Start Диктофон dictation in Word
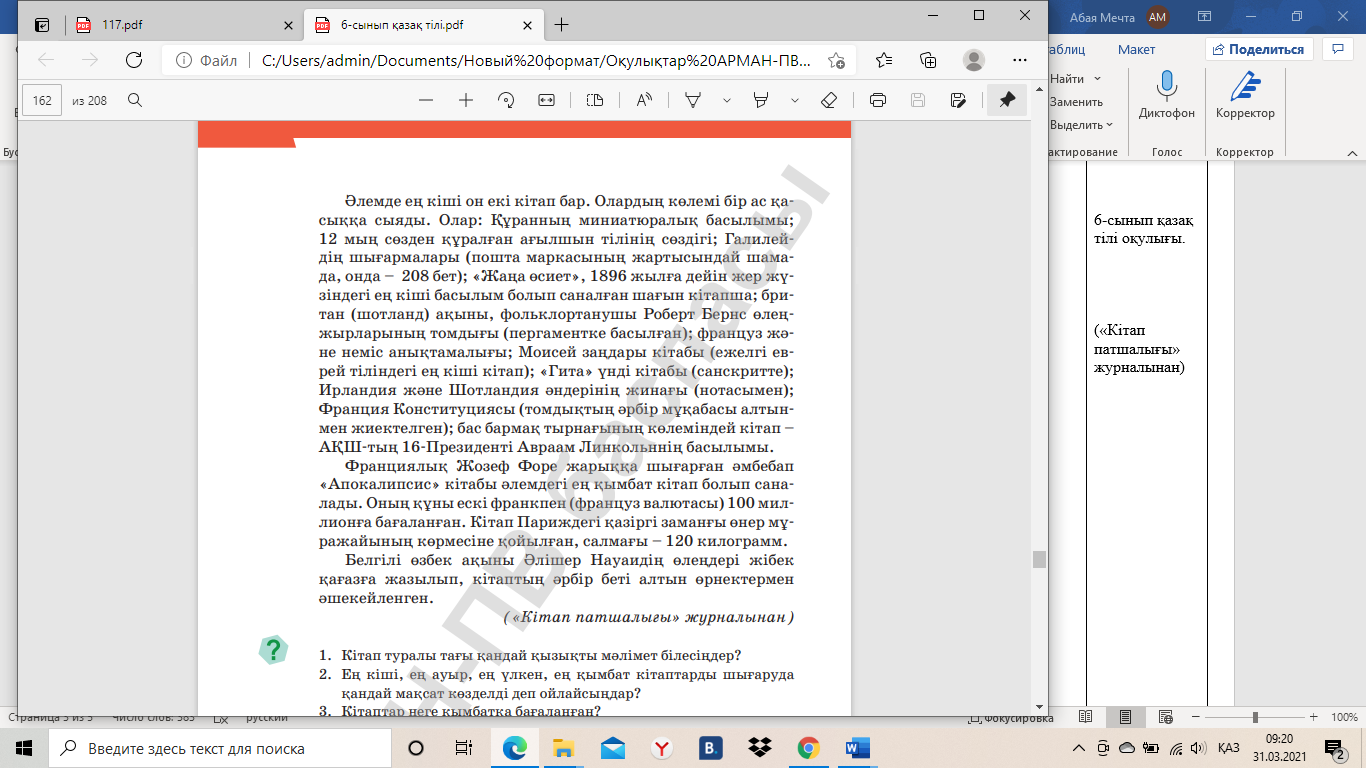The height and width of the screenshot is (768, 1366). pyautogui.click(x=1166, y=96)
